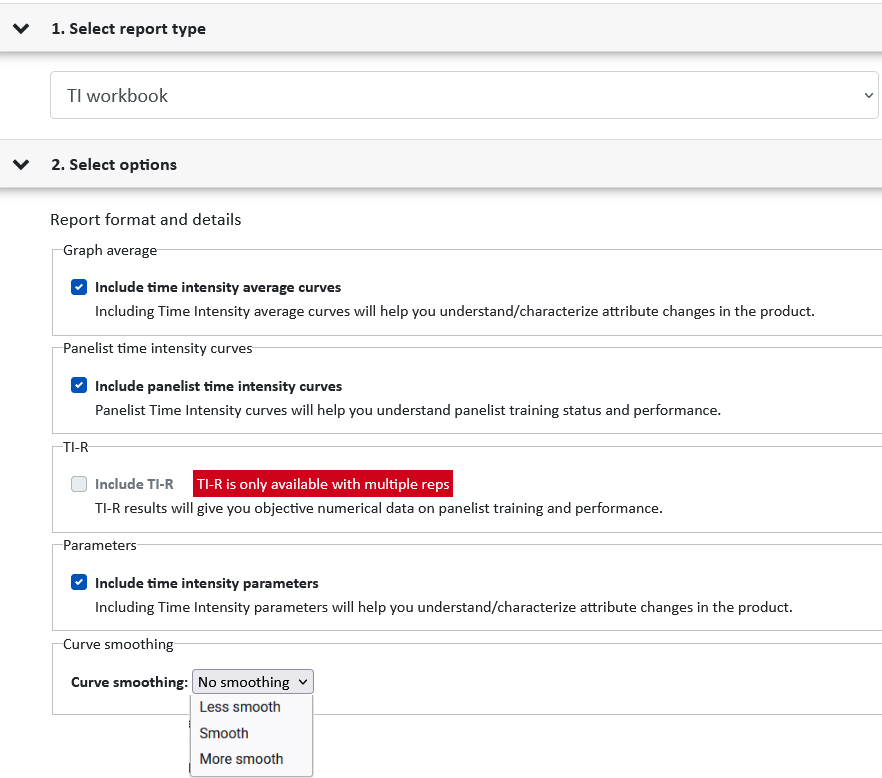Click the red TI-R multiple reps warning badge
The image size is (882, 778).
[323, 484]
